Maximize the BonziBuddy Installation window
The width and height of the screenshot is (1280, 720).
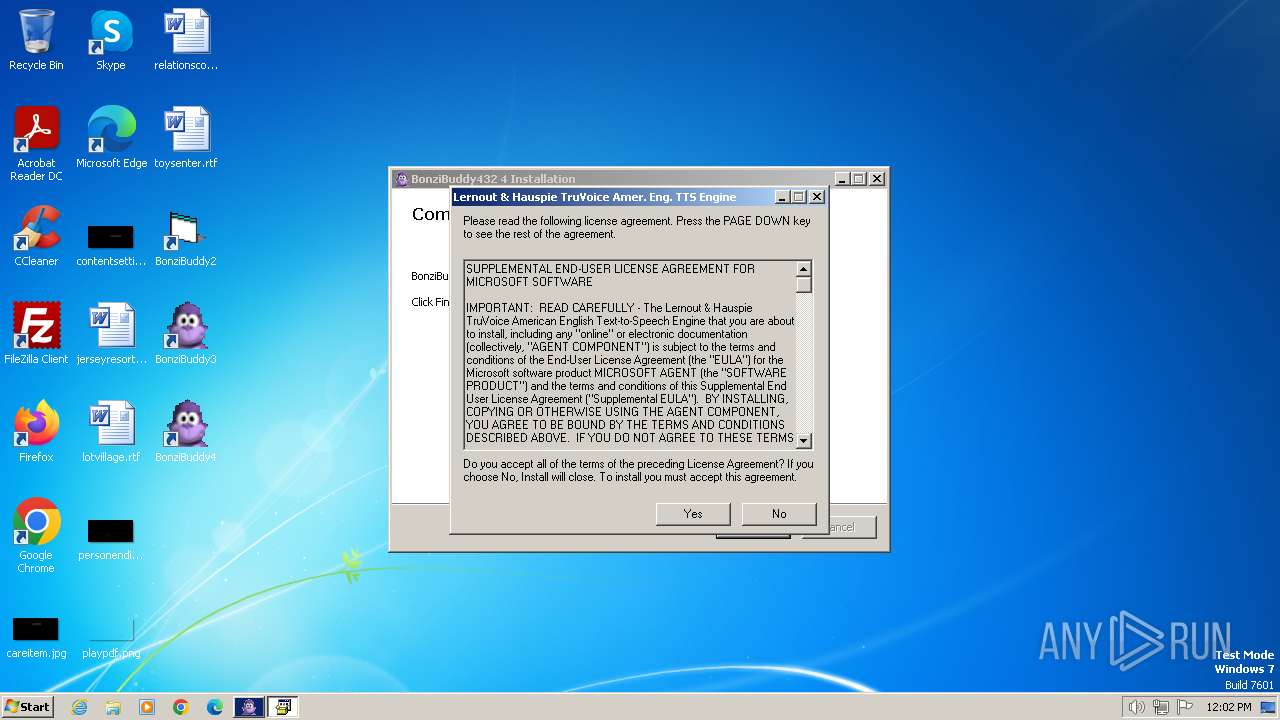point(858,179)
